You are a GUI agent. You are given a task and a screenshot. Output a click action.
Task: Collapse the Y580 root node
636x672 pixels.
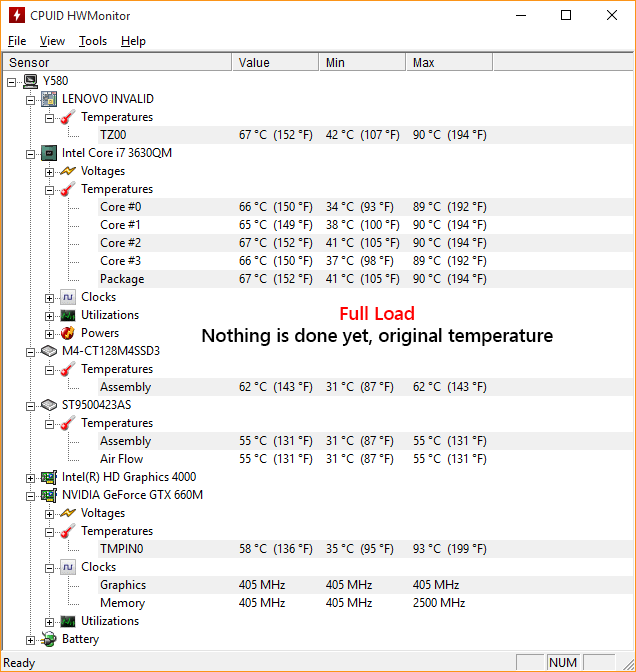pos(12,82)
